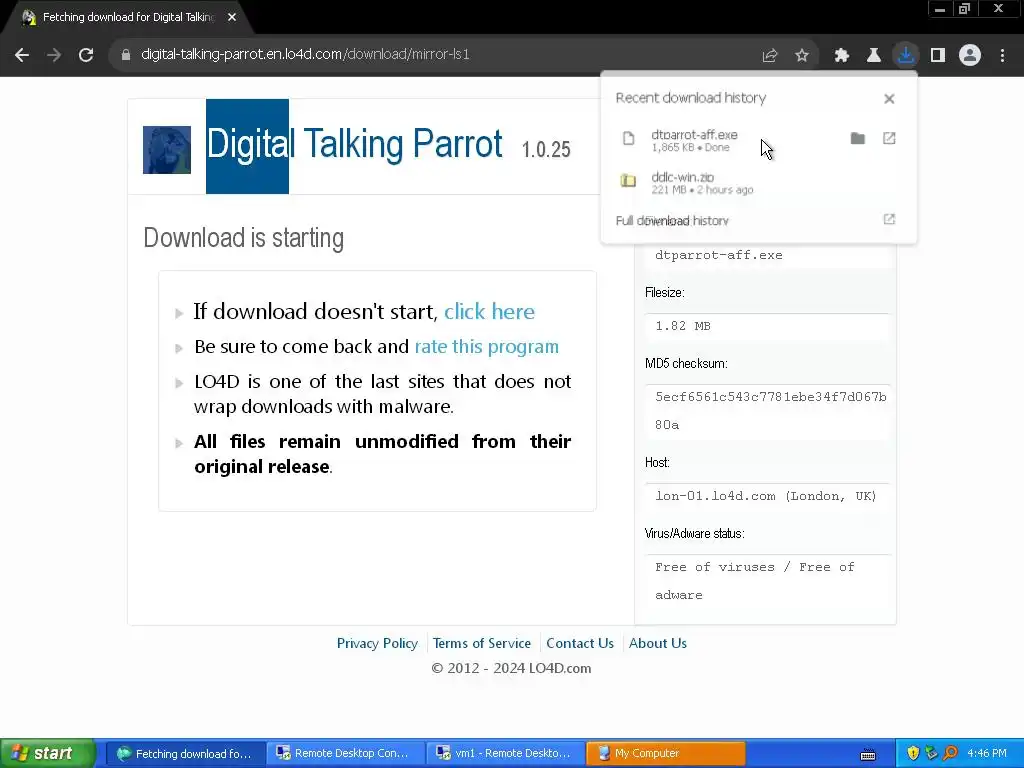
Task: Close the Fetching download browser tab
Action: click(x=232, y=18)
